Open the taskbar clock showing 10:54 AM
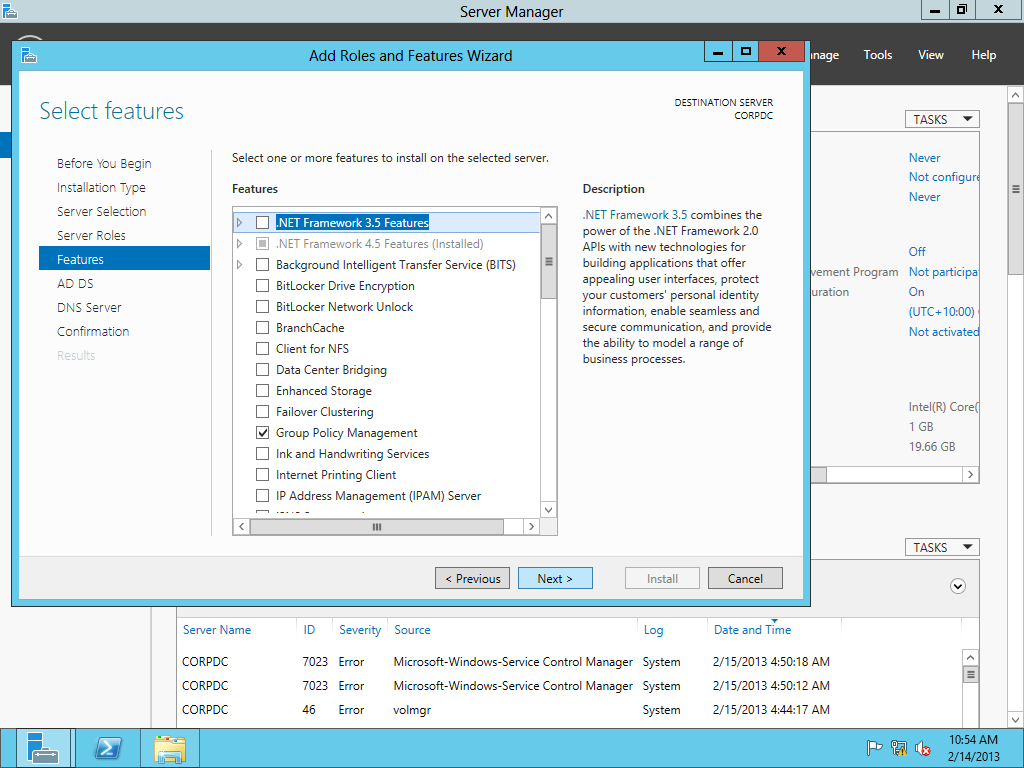 tap(973, 748)
